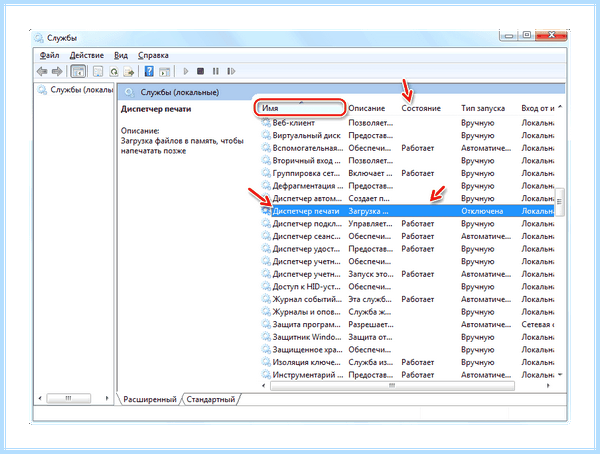600x454 pixels.
Task: Toggle the console tree pane icon
Action: (x=78, y=71)
